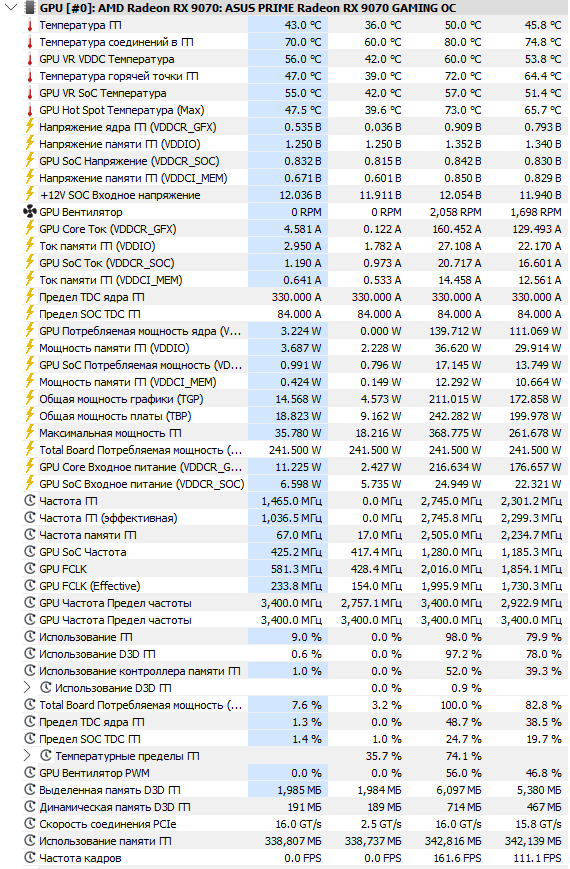This screenshot has width=570, height=869.
Task: Select the +12V SOC Входное напряжение label
Action: 120,195
